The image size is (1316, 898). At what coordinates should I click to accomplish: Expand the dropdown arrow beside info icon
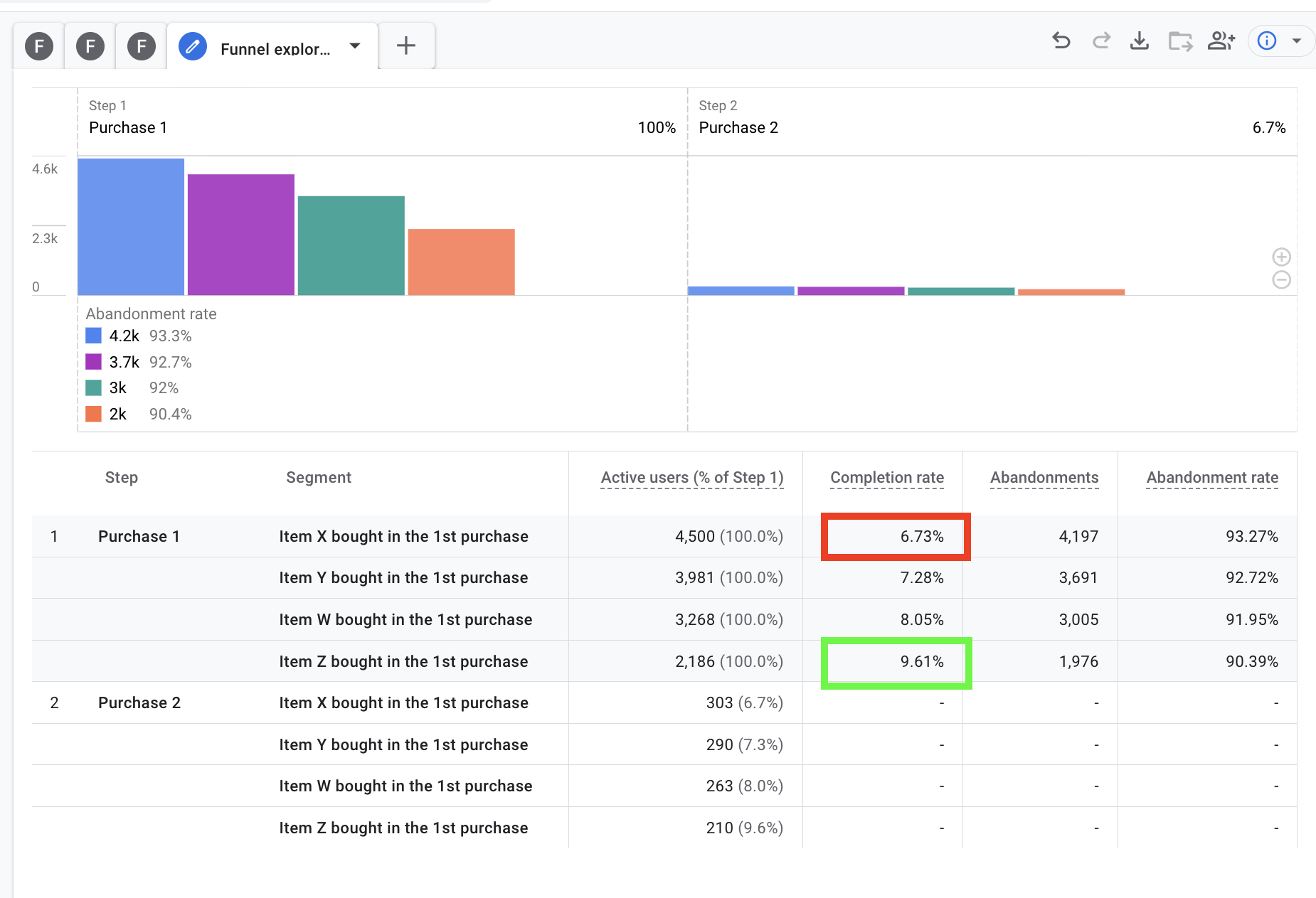tap(1297, 41)
